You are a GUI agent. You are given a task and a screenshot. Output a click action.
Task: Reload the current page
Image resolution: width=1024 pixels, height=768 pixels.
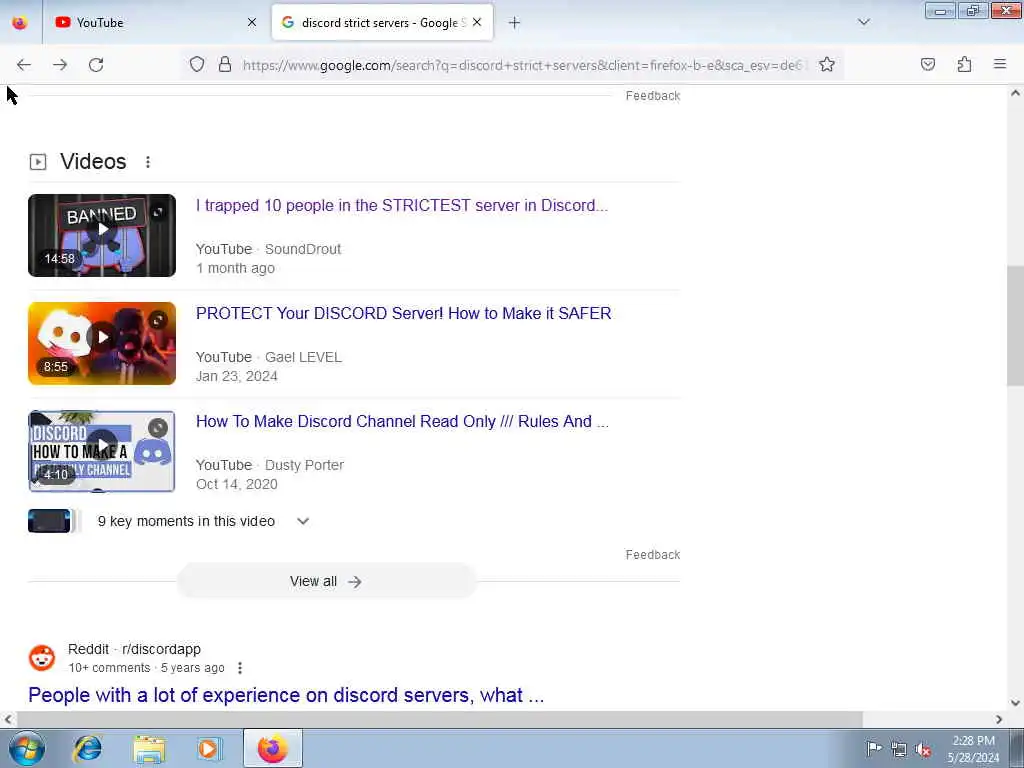tap(96, 65)
